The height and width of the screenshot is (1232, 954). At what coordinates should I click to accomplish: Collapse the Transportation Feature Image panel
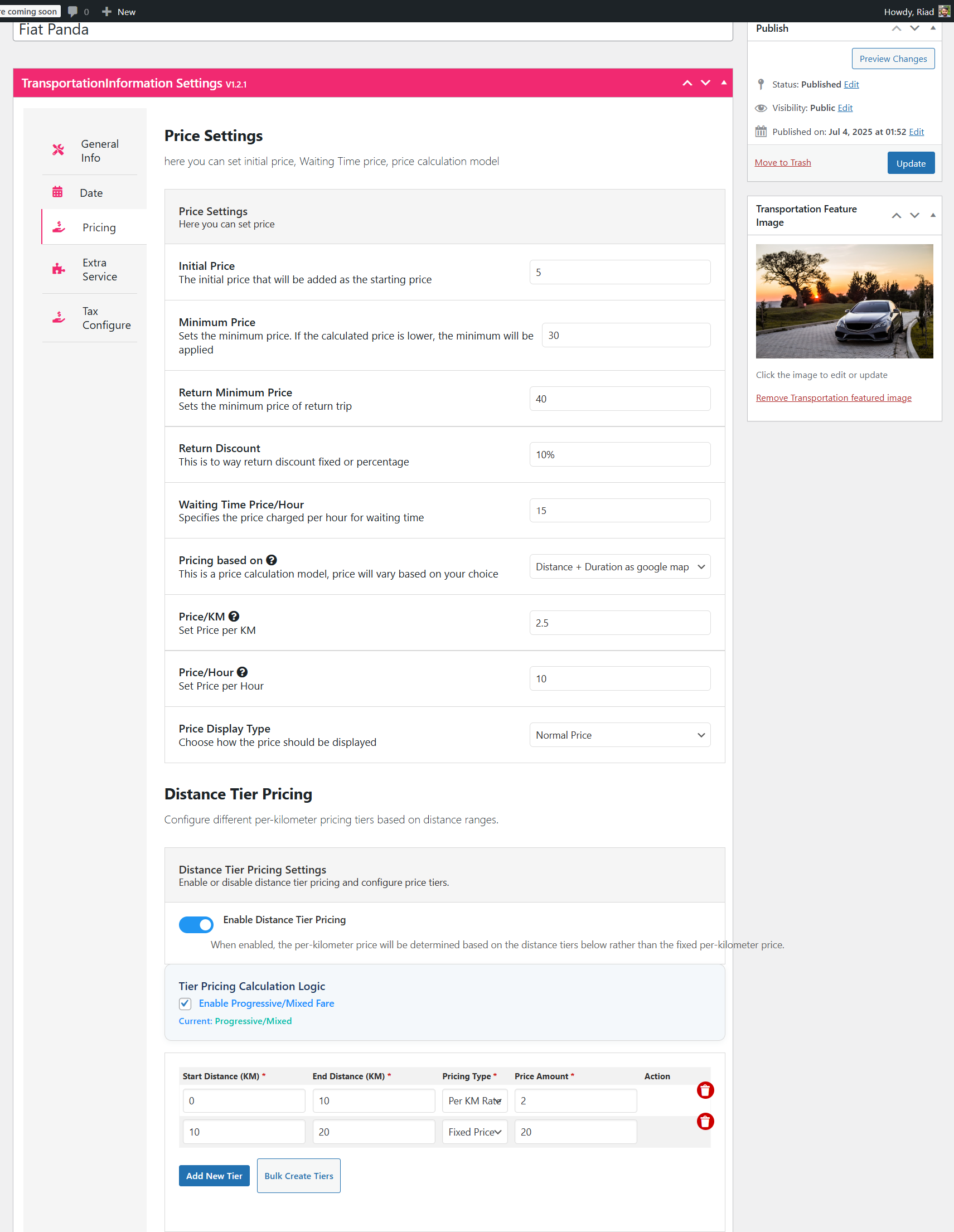[x=933, y=215]
